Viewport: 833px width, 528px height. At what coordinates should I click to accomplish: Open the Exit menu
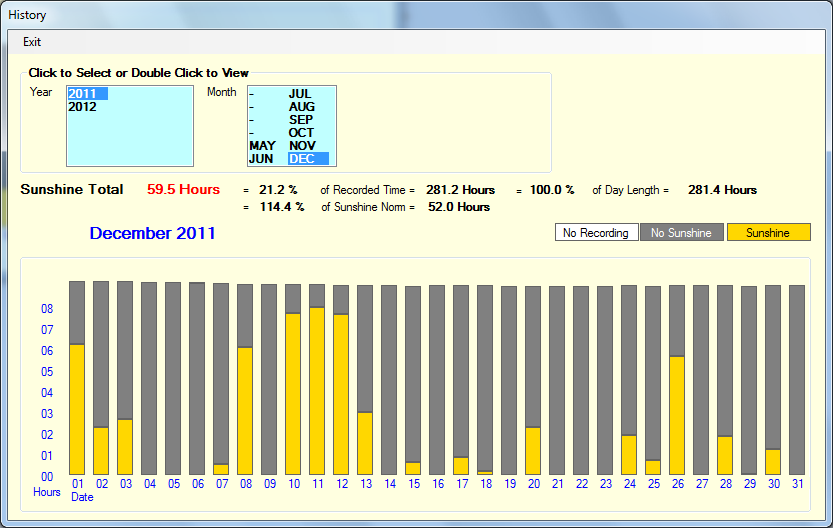pos(32,42)
